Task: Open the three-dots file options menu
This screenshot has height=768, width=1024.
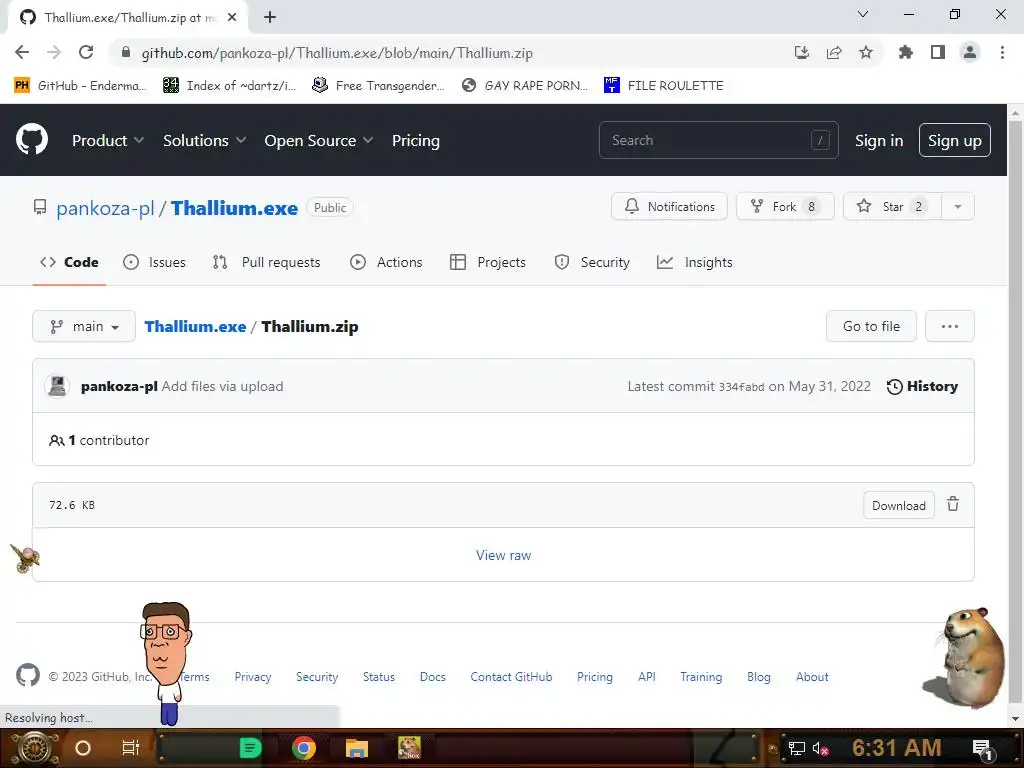Action: tap(950, 326)
